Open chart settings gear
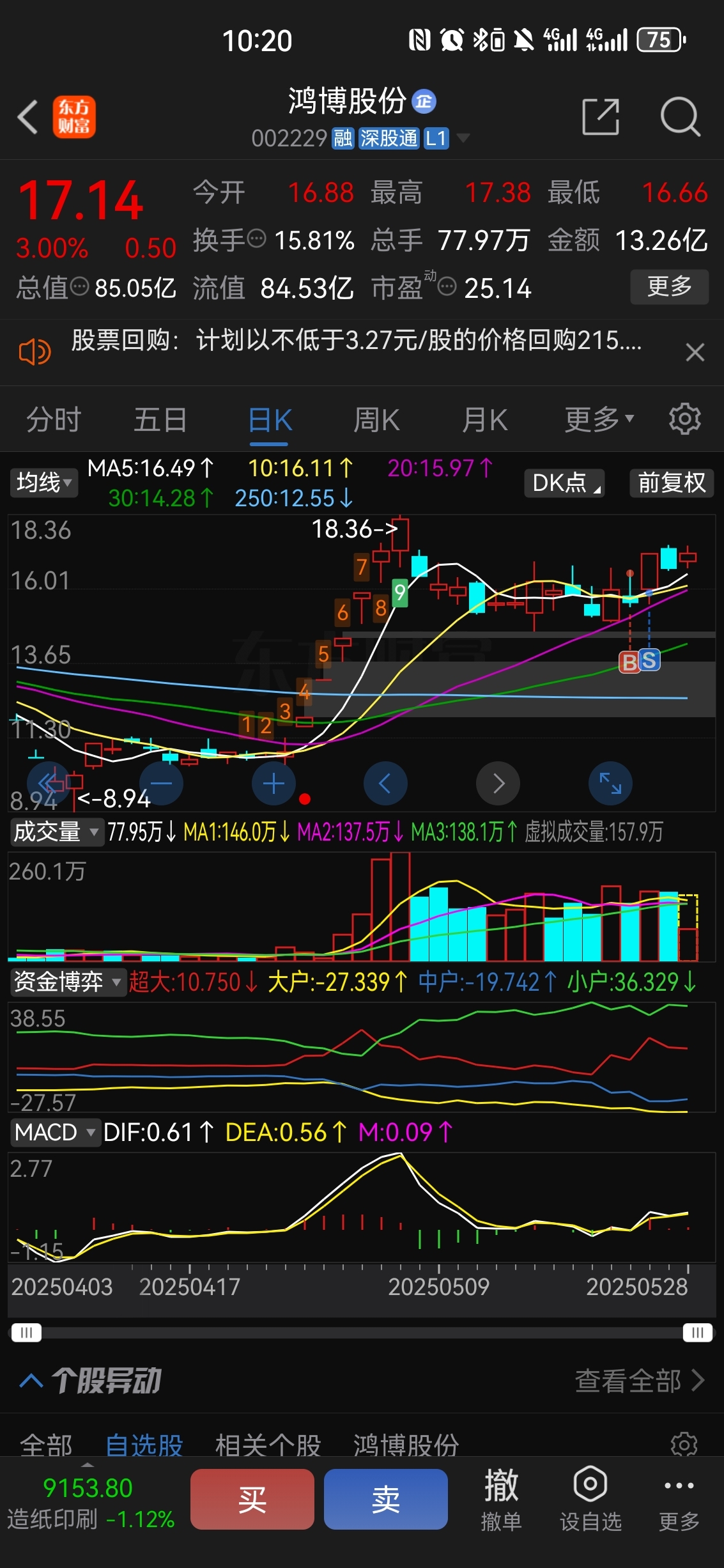The height and width of the screenshot is (1568, 724). [x=684, y=419]
